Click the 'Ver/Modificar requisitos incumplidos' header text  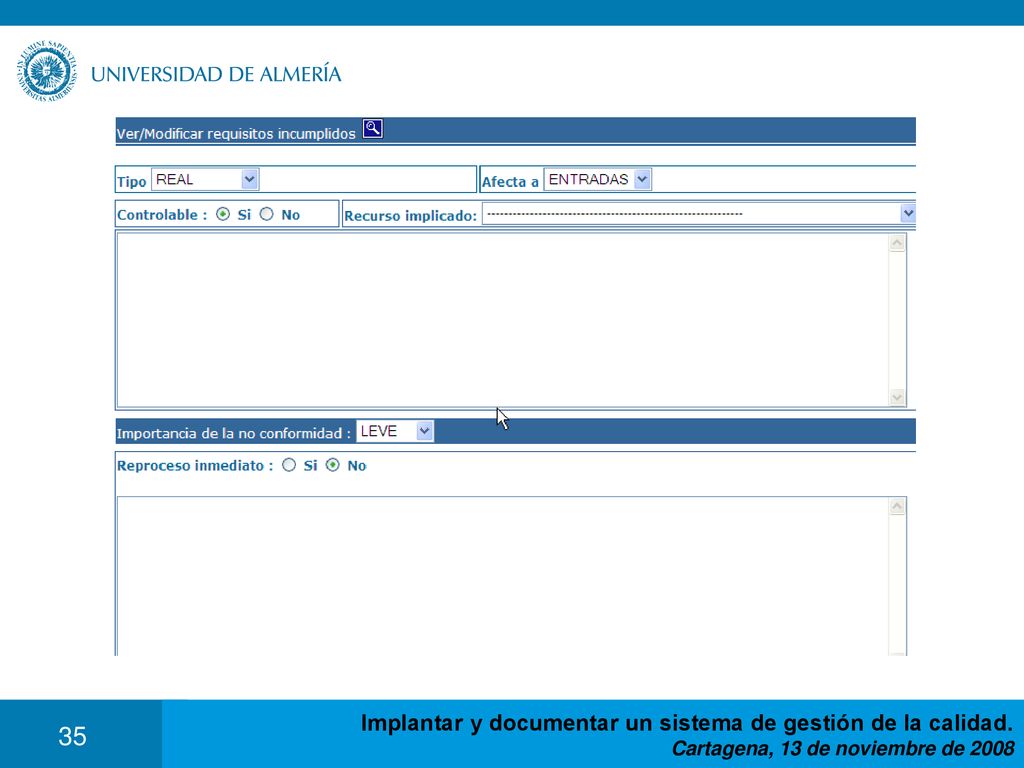(236, 134)
